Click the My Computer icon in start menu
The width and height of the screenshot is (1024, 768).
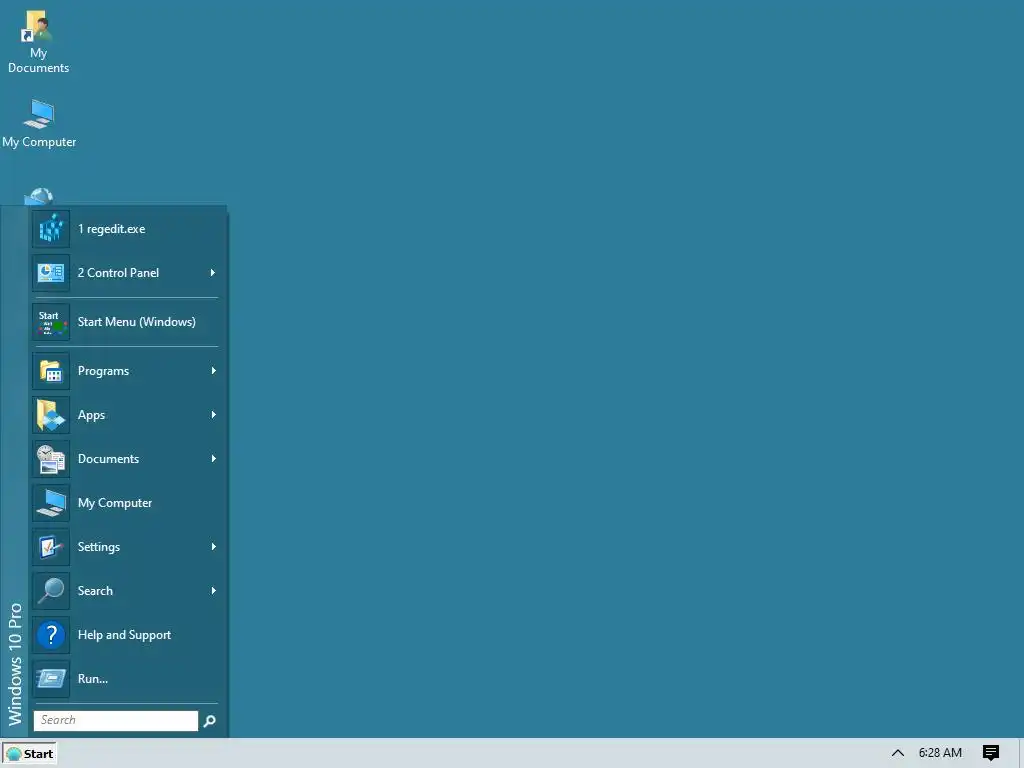pos(51,503)
